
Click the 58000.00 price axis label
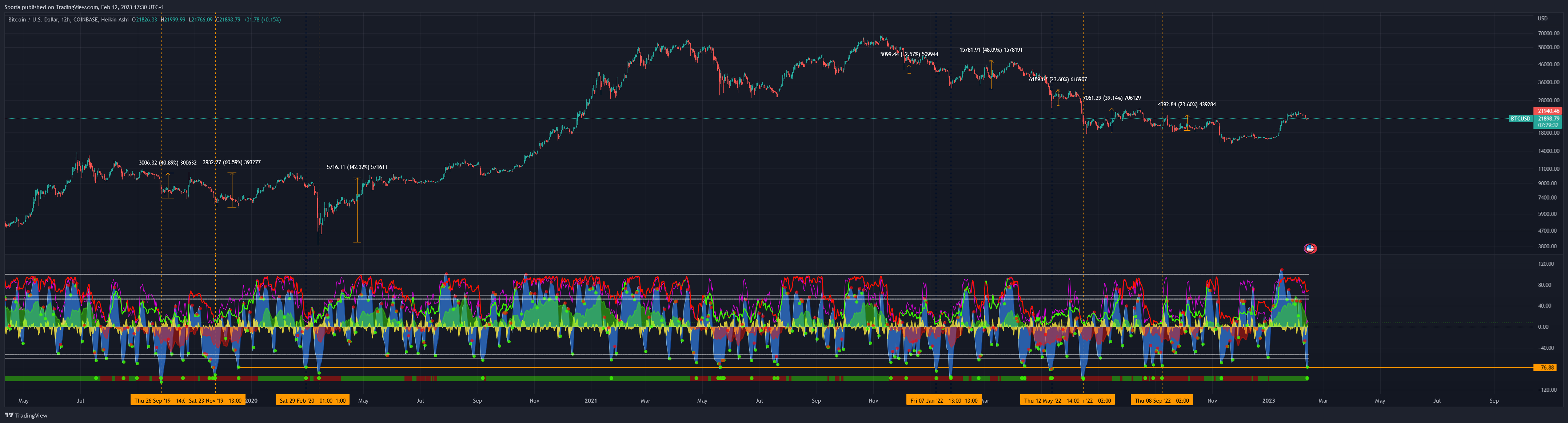coord(1548,48)
